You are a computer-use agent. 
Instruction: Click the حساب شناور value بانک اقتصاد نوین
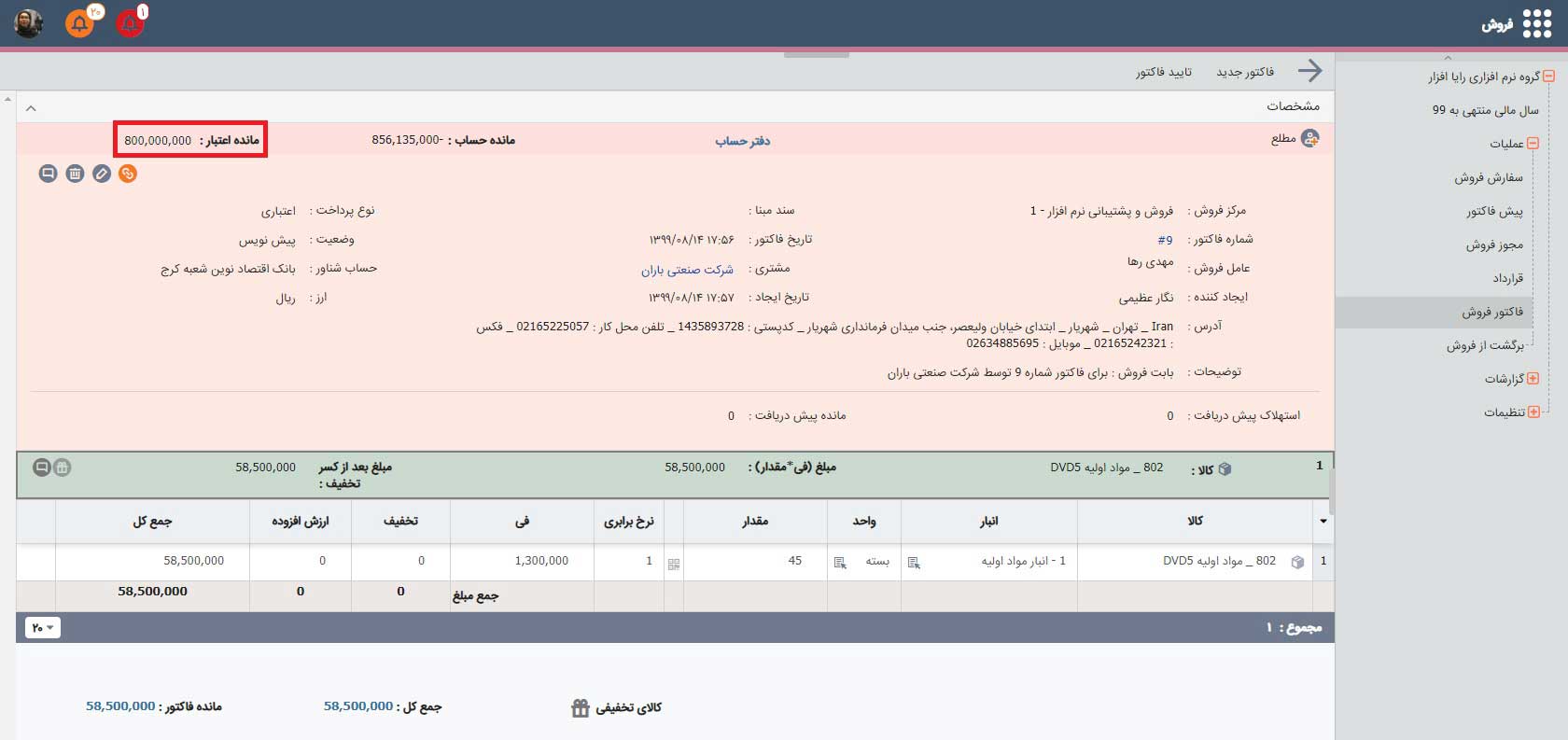point(228,269)
